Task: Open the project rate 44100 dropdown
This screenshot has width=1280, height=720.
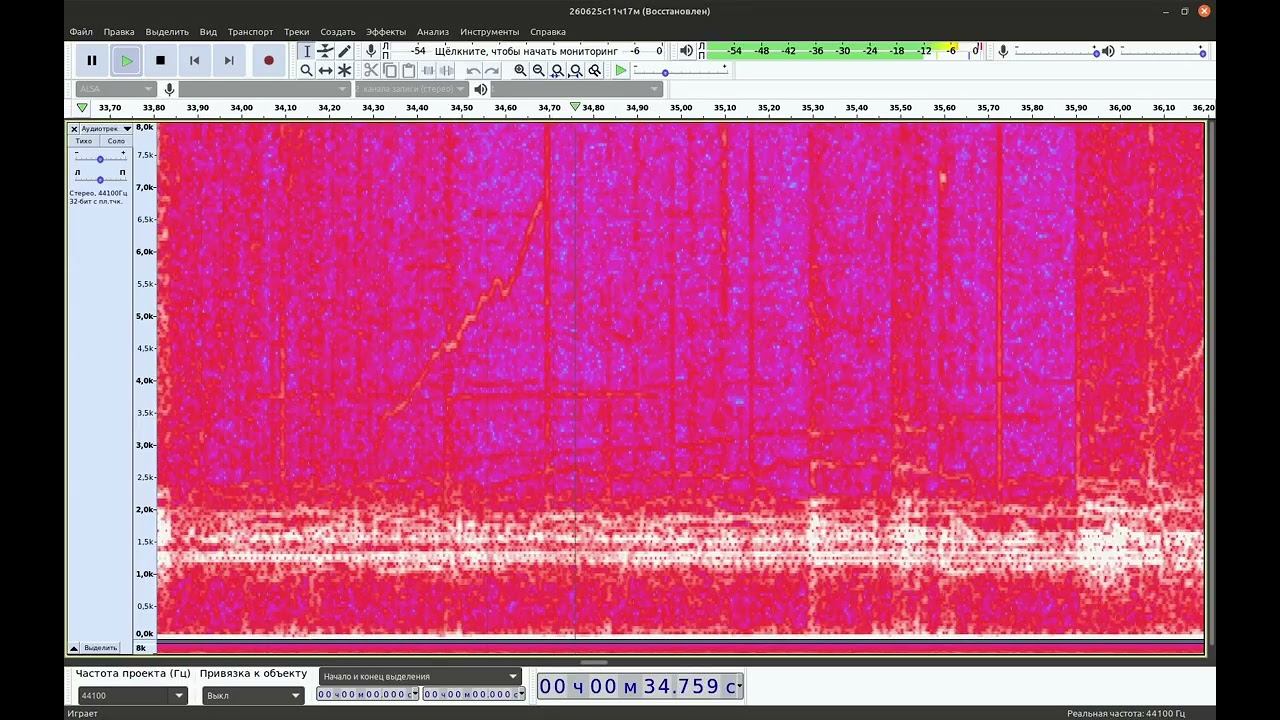Action: [132, 695]
